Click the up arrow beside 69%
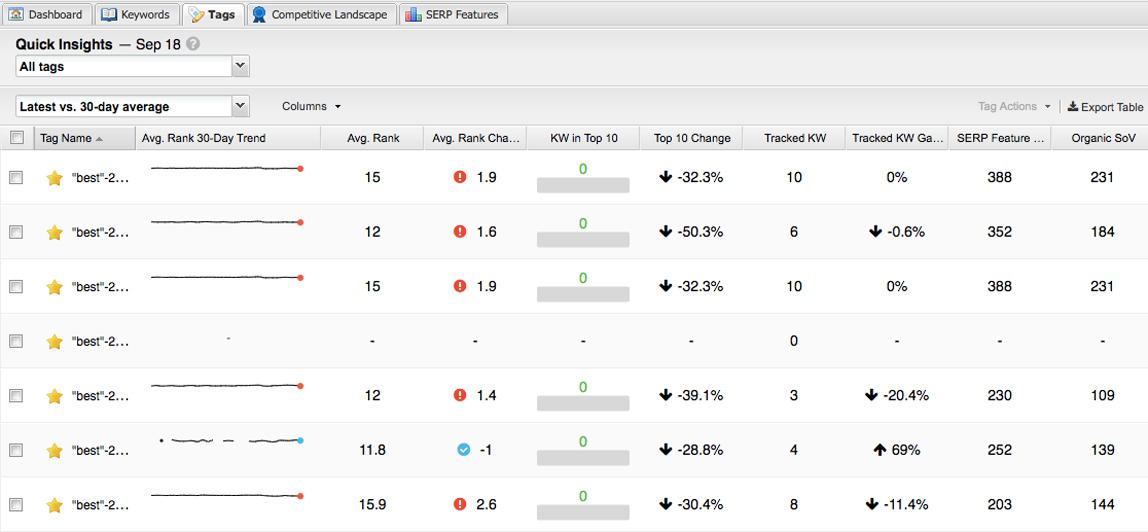The image size is (1148, 532). [x=880, y=450]
